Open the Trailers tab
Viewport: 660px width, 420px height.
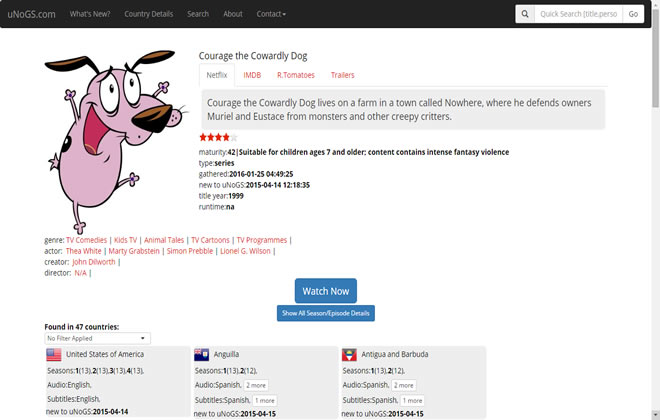coord(343,75)
